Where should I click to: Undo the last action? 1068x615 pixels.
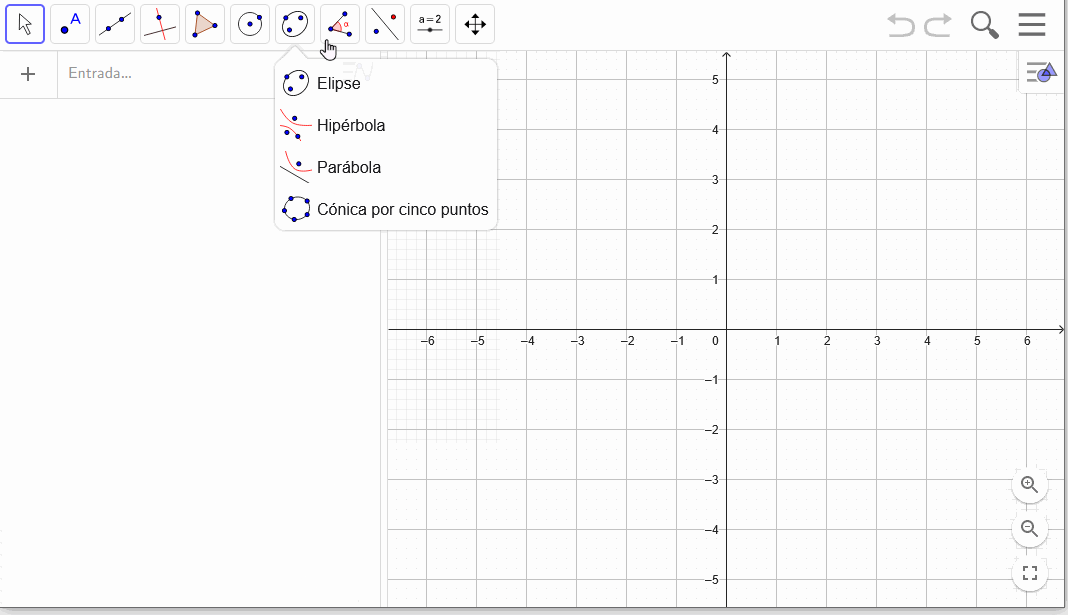(900, 25)
